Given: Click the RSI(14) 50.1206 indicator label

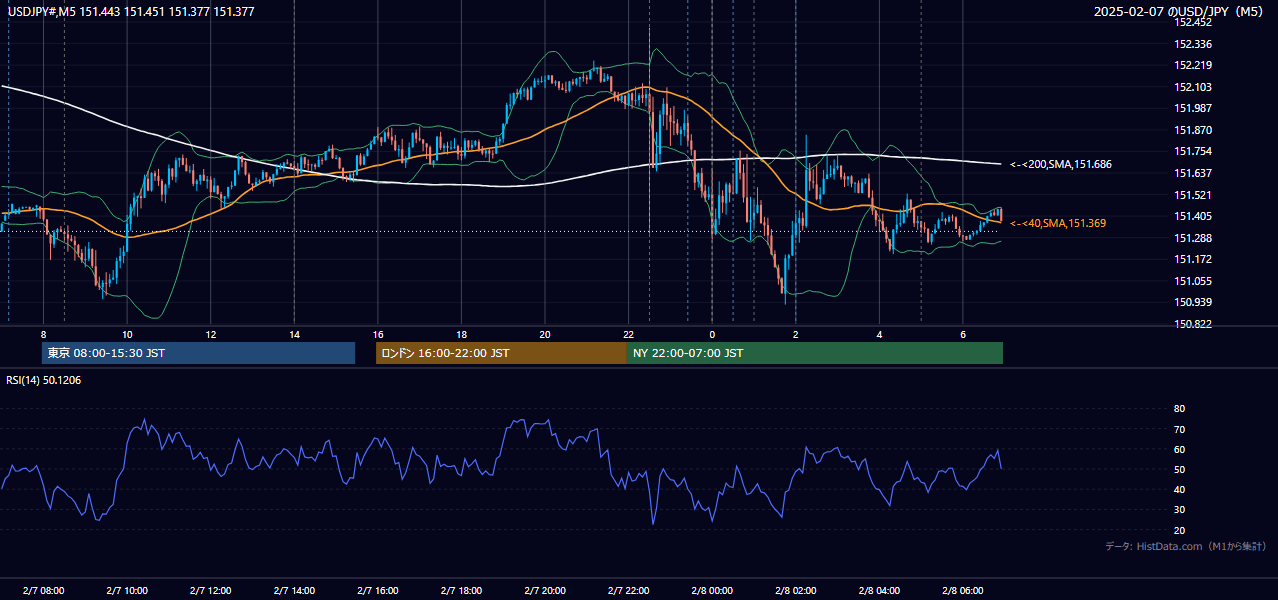Looking at the screenshot, I should point(44,380).
